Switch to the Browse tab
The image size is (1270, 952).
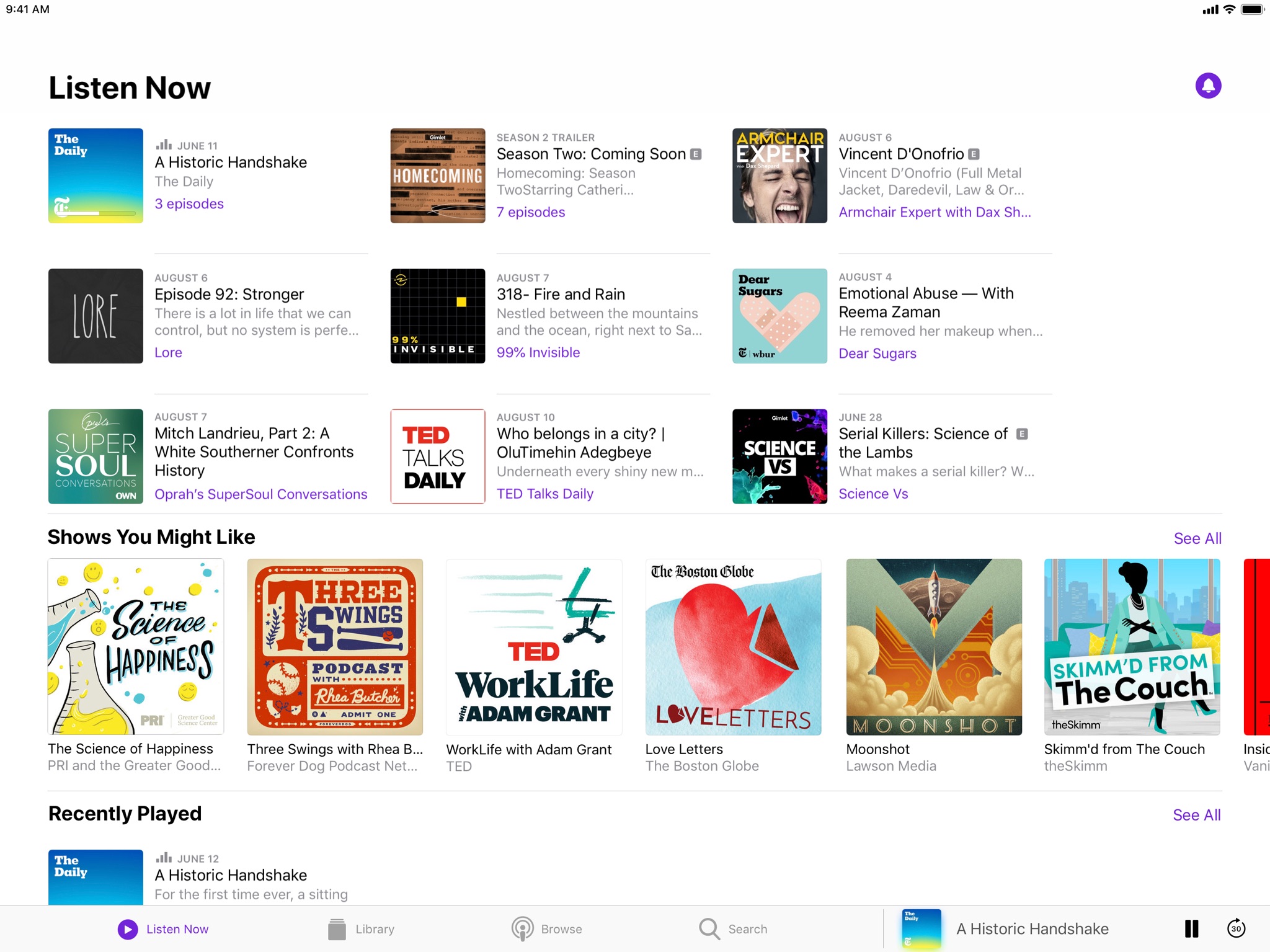(547, 929)
